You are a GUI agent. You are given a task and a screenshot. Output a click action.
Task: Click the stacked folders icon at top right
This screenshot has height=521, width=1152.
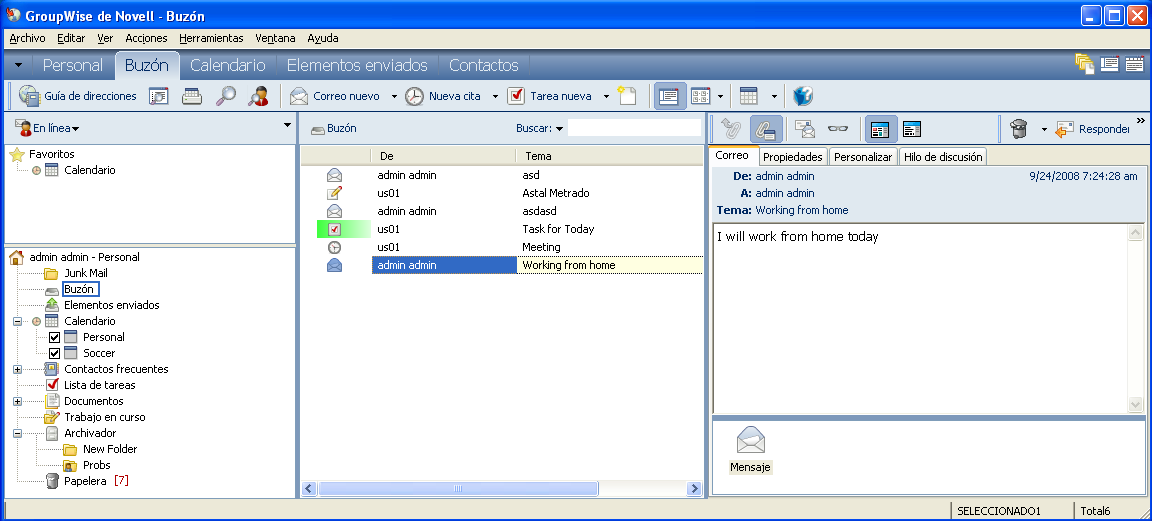[1085, 65]
